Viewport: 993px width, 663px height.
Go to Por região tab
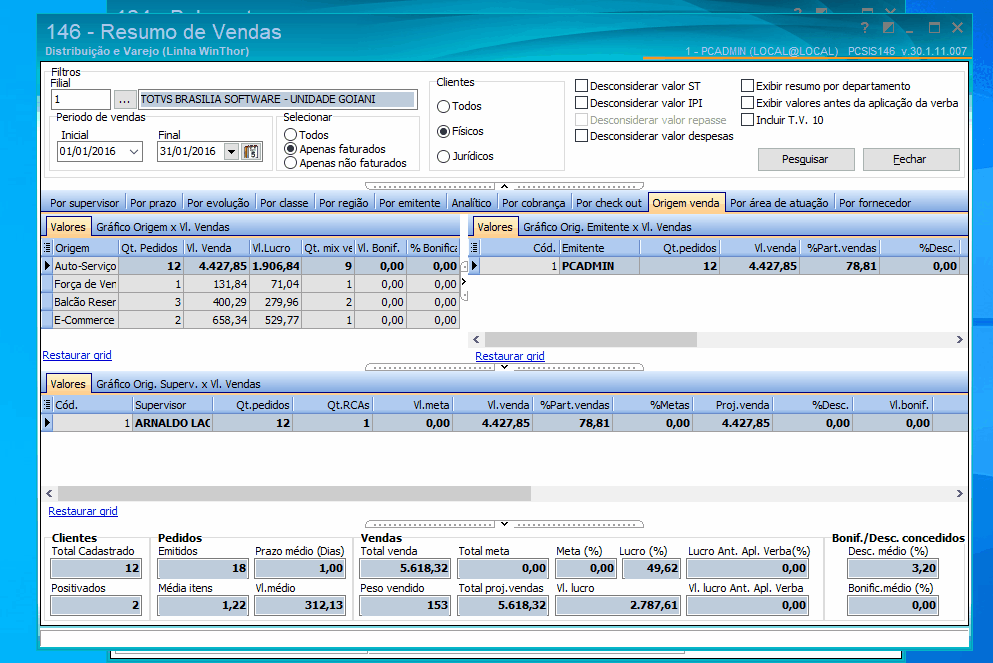[343, 203]
